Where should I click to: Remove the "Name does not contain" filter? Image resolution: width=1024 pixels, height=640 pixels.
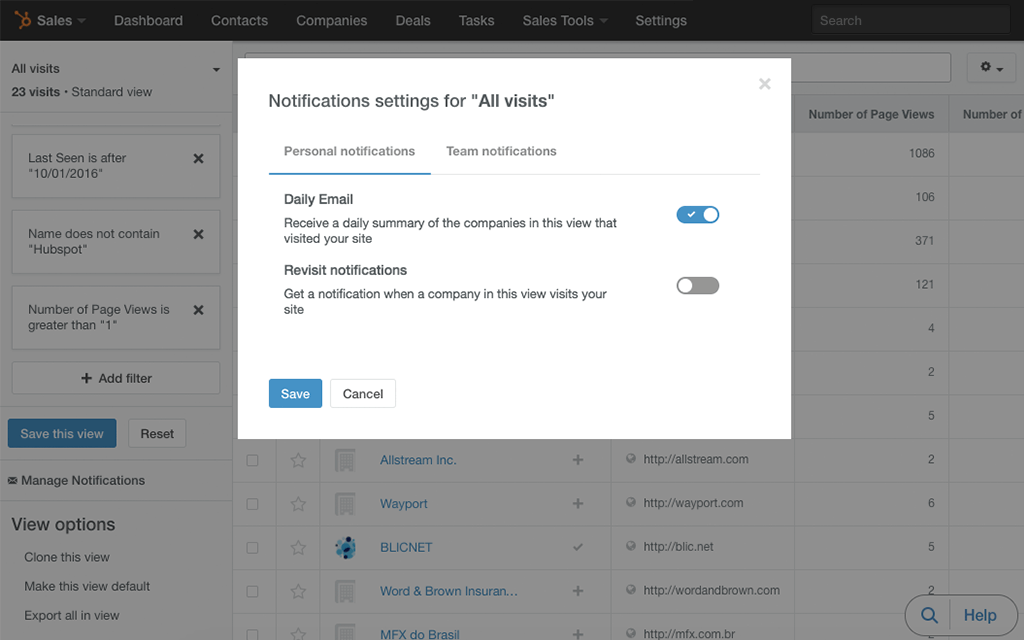(x=198, y=235)
